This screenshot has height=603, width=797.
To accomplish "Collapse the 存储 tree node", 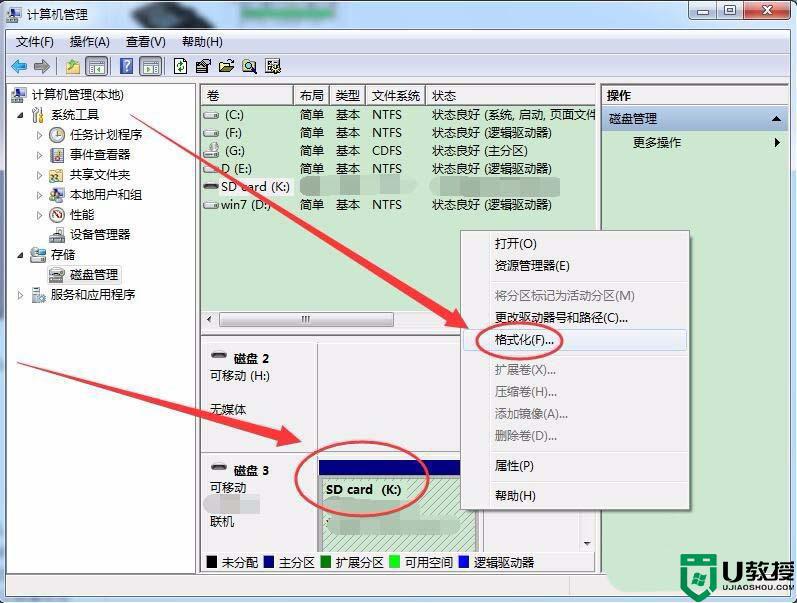I will (20, 255).
